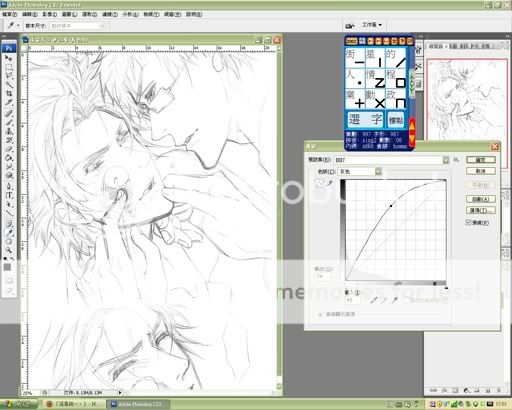
Task: Select the Hand tool
Action: point(9,242)
